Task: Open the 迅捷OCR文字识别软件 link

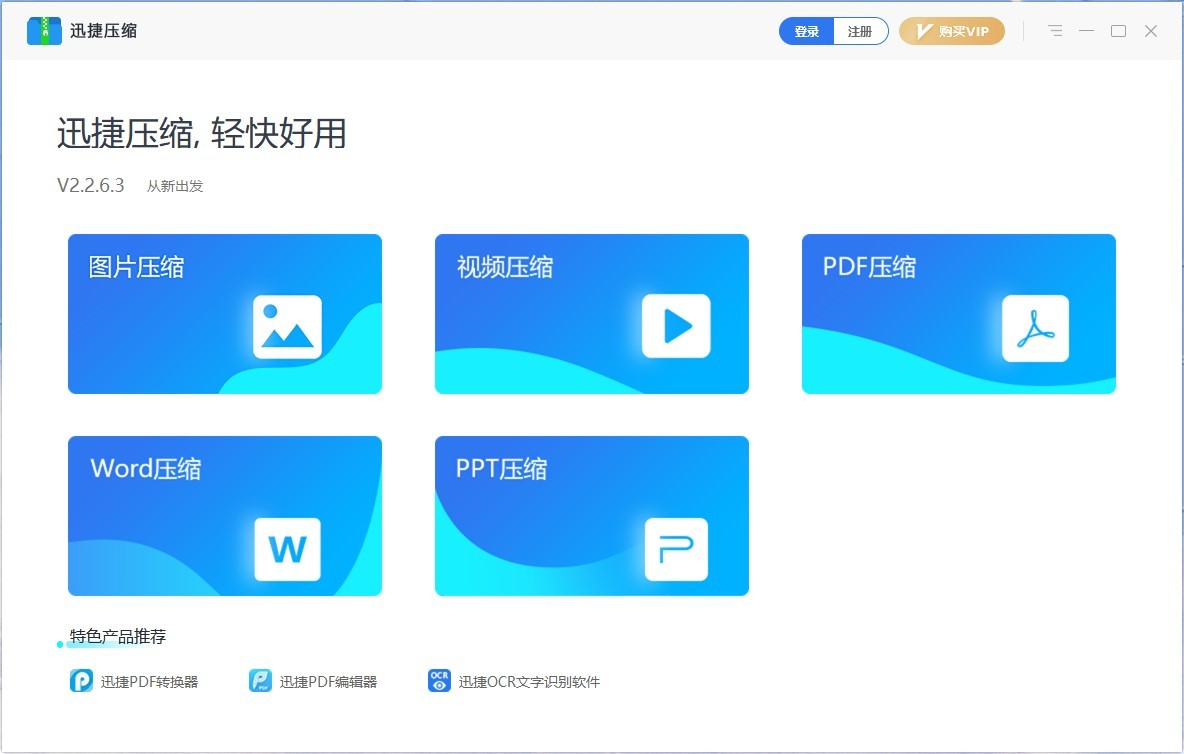Action: click(x=529, y=681)
